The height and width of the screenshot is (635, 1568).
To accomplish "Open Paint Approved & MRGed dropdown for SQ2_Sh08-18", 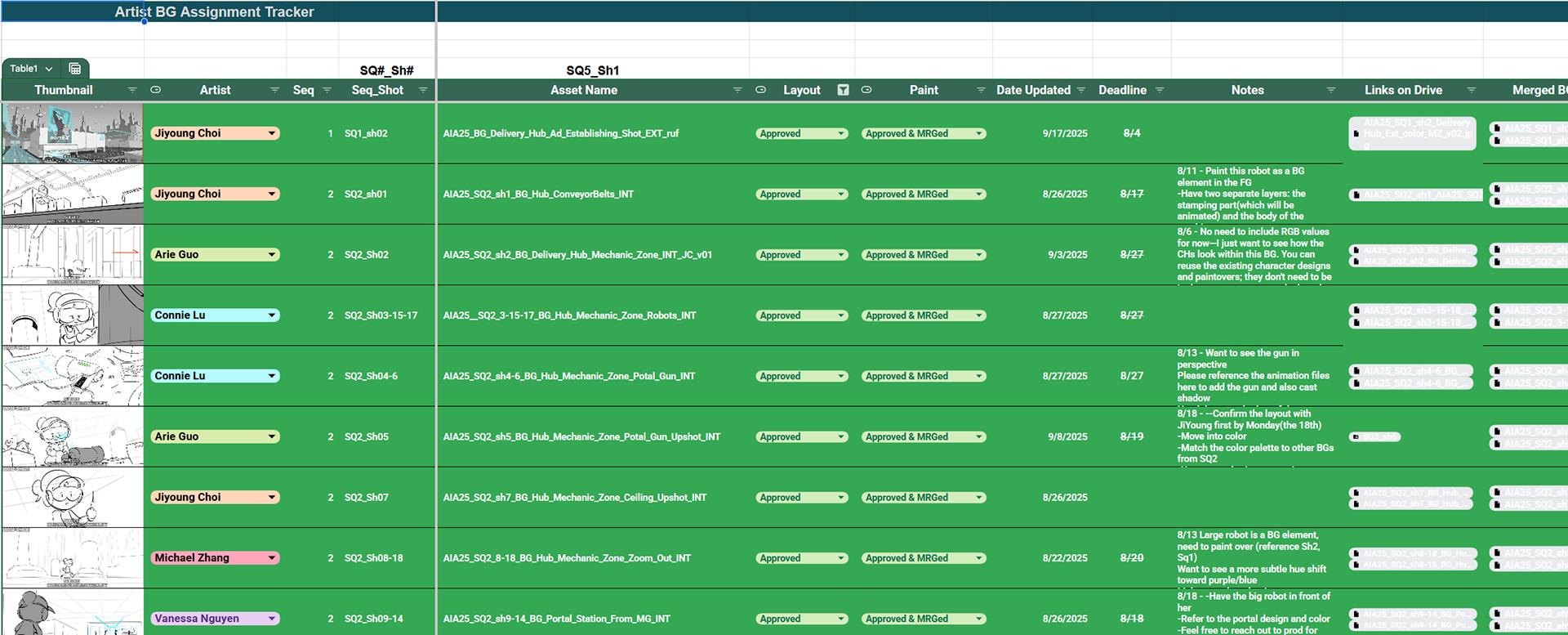I will (x=924, y=558).
